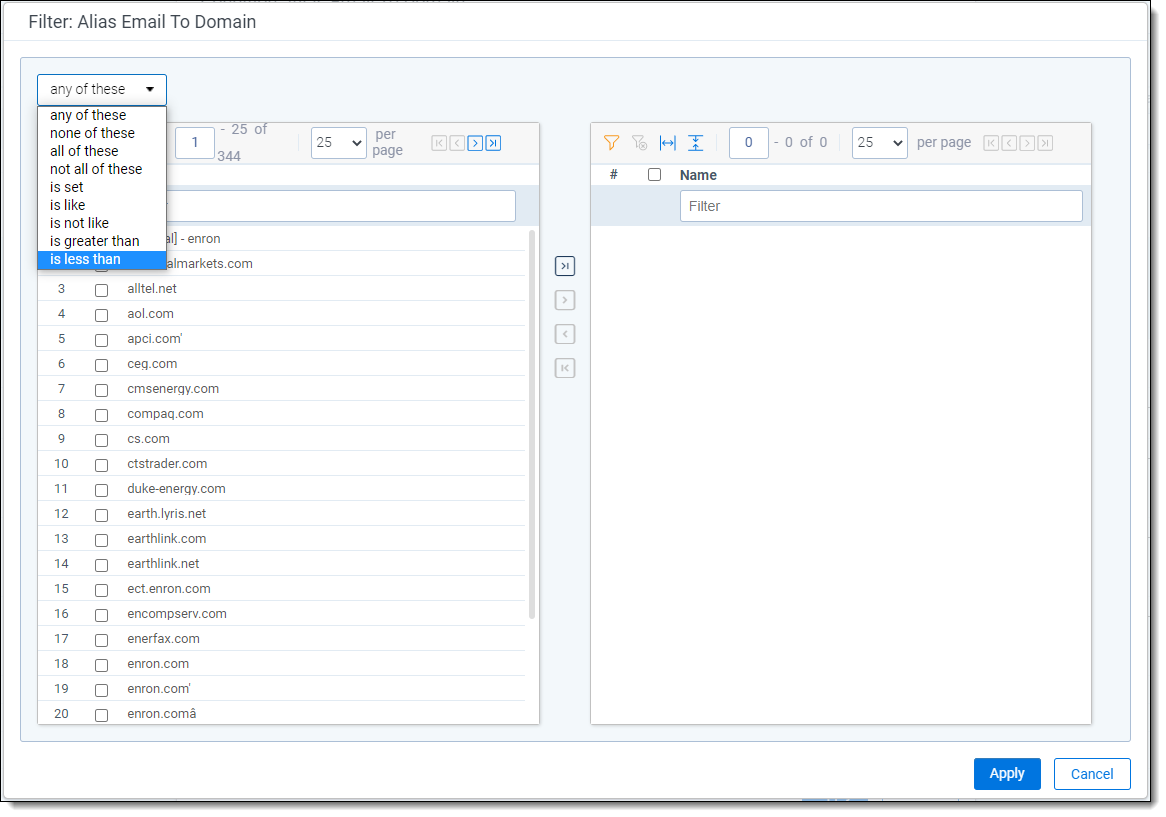Move all domains right with the double-arrow icon
Viewport: 1166px width, 817px height.
click(565, 266)
